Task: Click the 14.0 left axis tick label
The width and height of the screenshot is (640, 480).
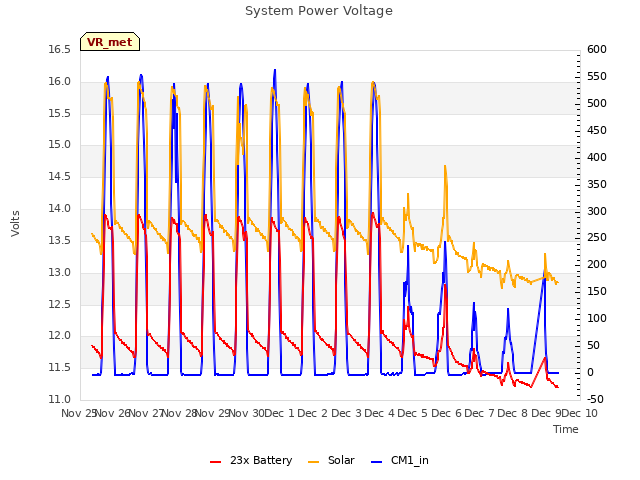Action: tap(59, 209)
